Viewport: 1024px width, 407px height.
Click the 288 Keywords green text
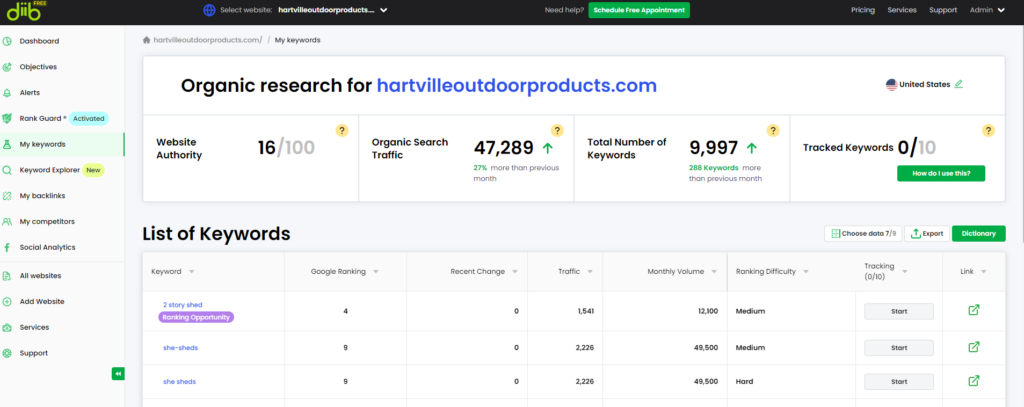point(714,168)
